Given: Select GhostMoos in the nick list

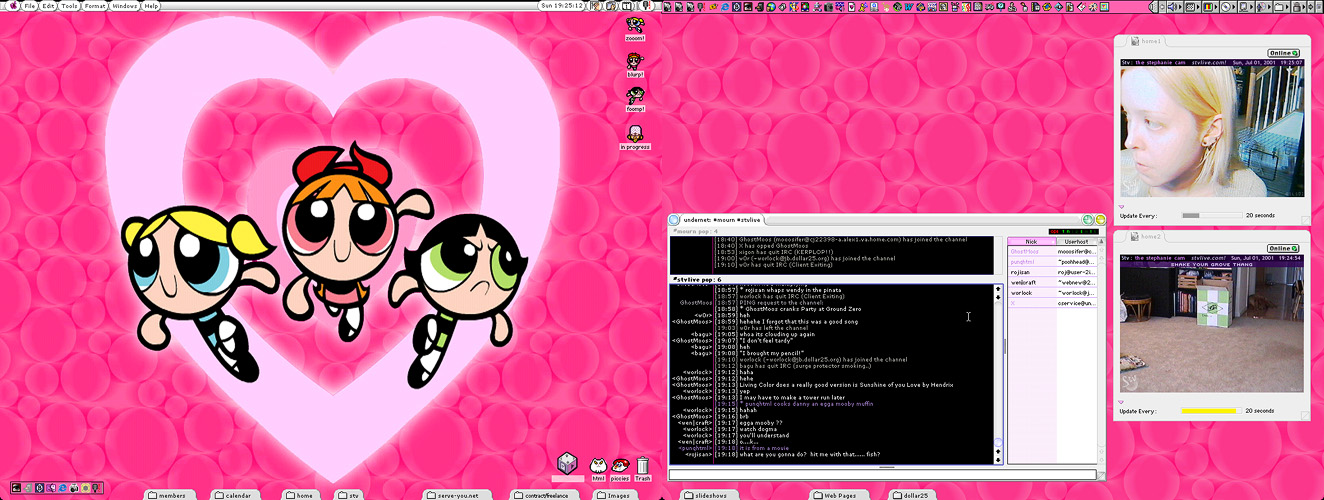Looking at the screenshot, I should pos(1026,251).
